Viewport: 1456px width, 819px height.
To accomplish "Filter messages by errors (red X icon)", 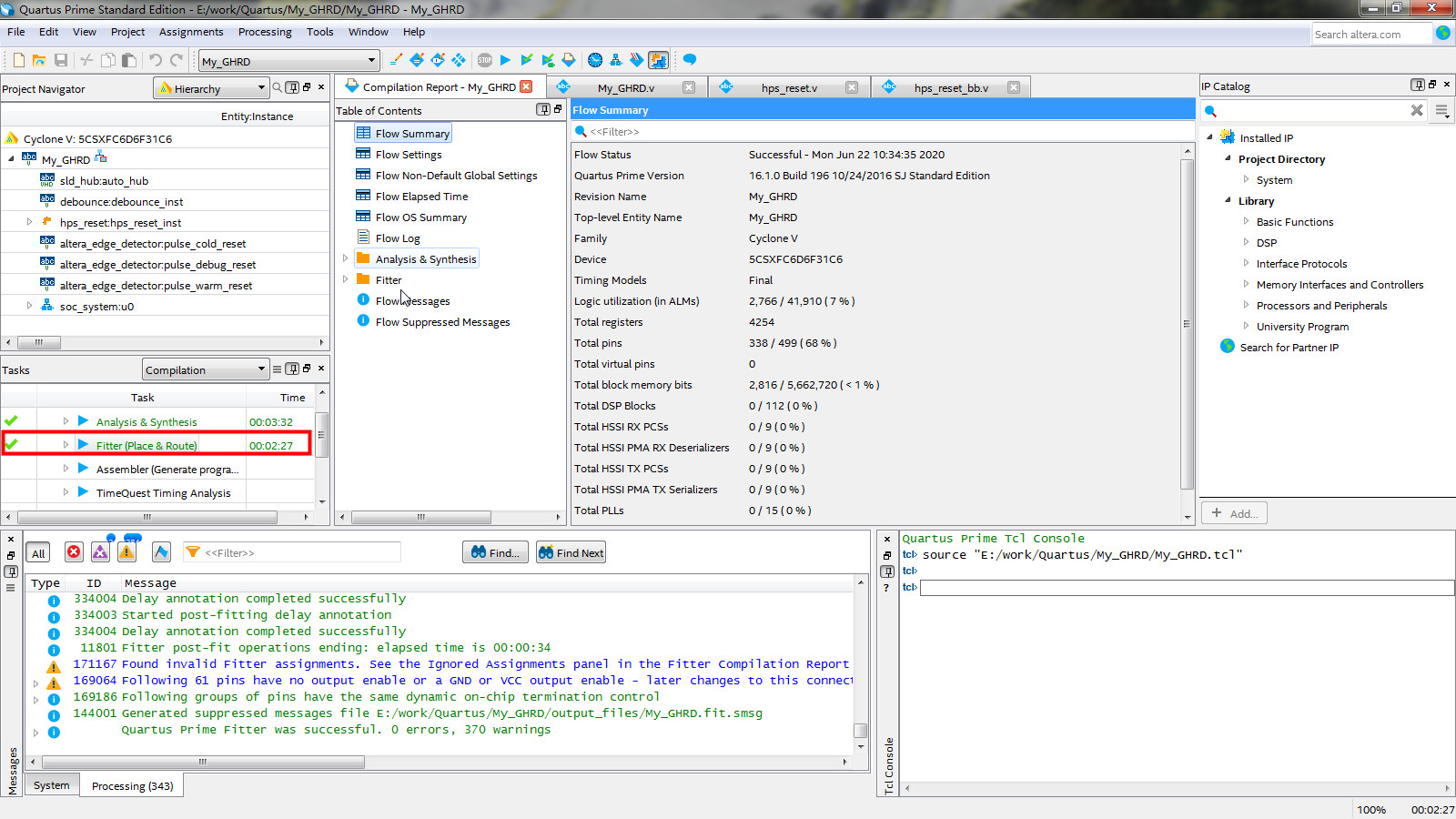I will 74,552.
